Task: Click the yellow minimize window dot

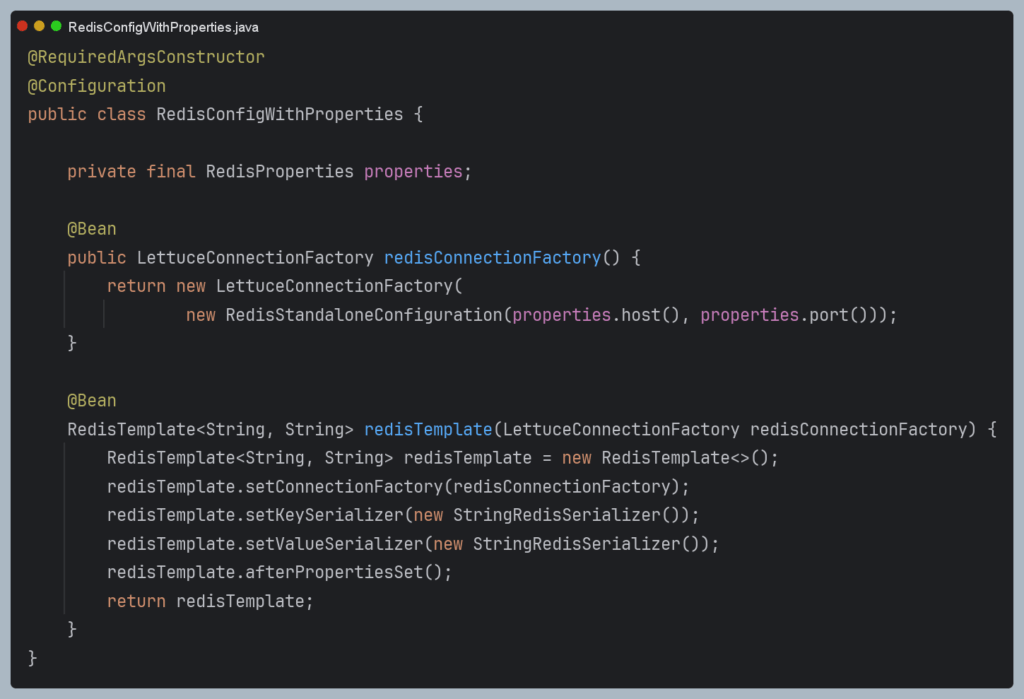Action: tap(39, 26)
